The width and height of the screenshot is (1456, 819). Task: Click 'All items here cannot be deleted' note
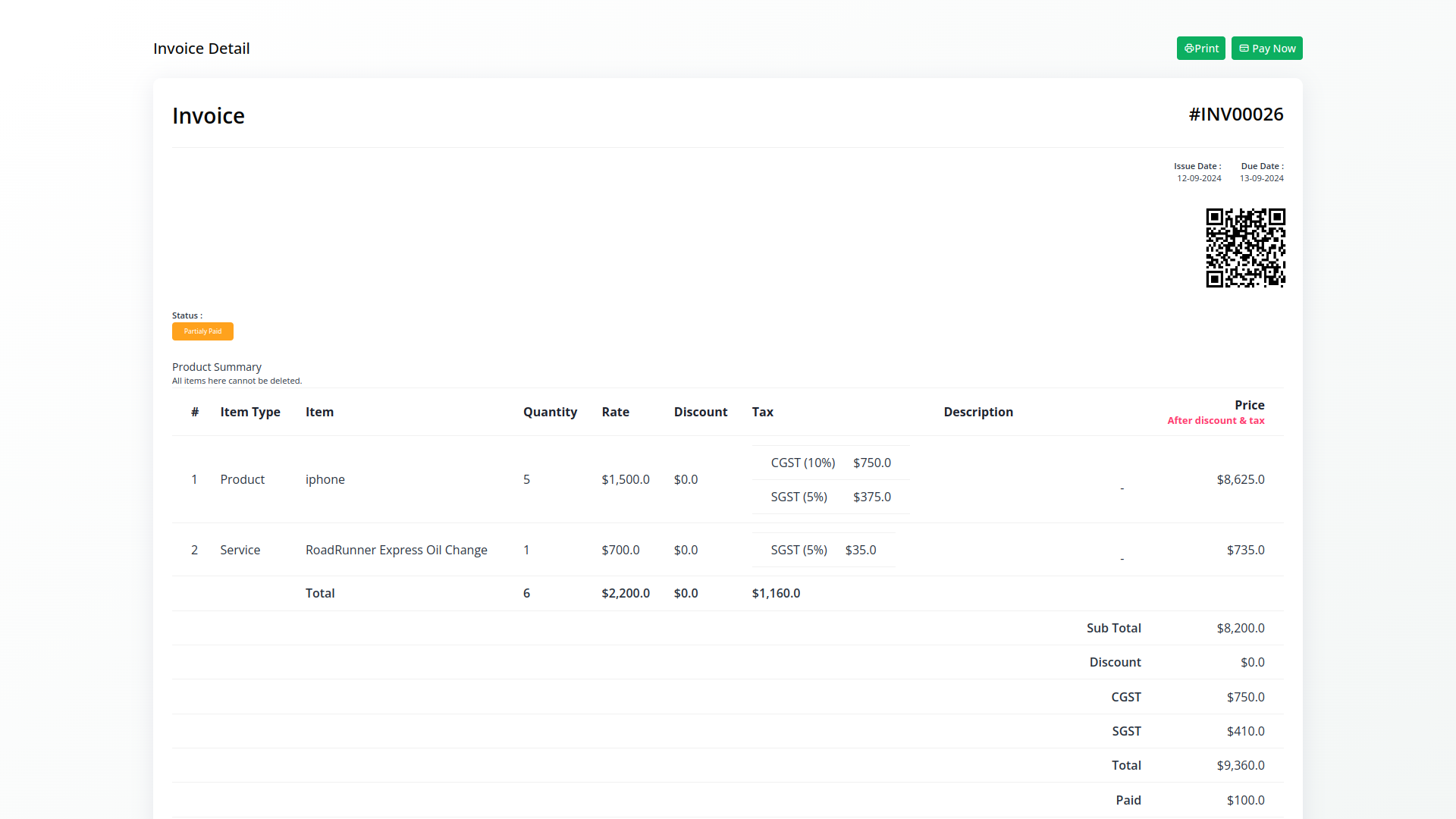237,381
